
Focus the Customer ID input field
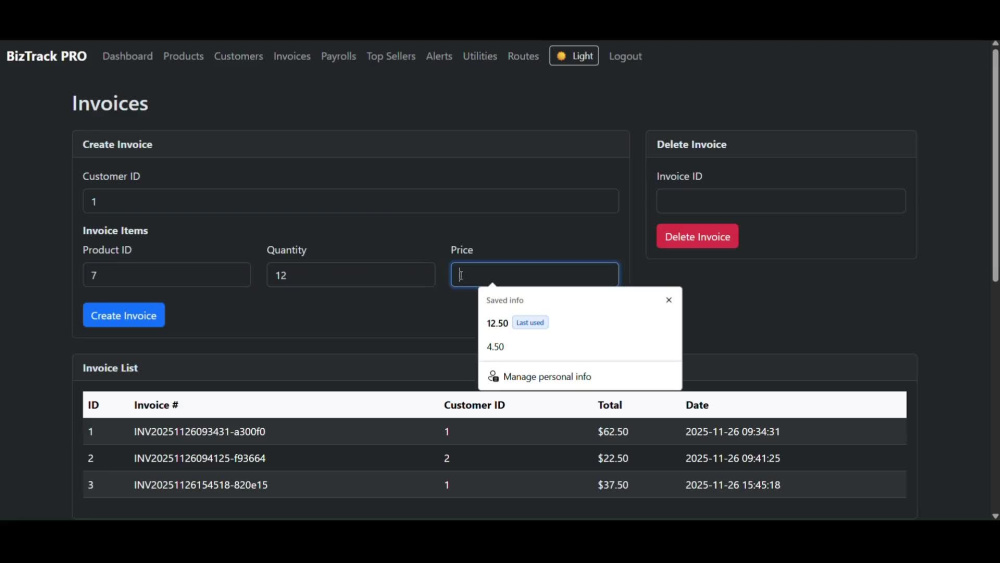[351, 201]
